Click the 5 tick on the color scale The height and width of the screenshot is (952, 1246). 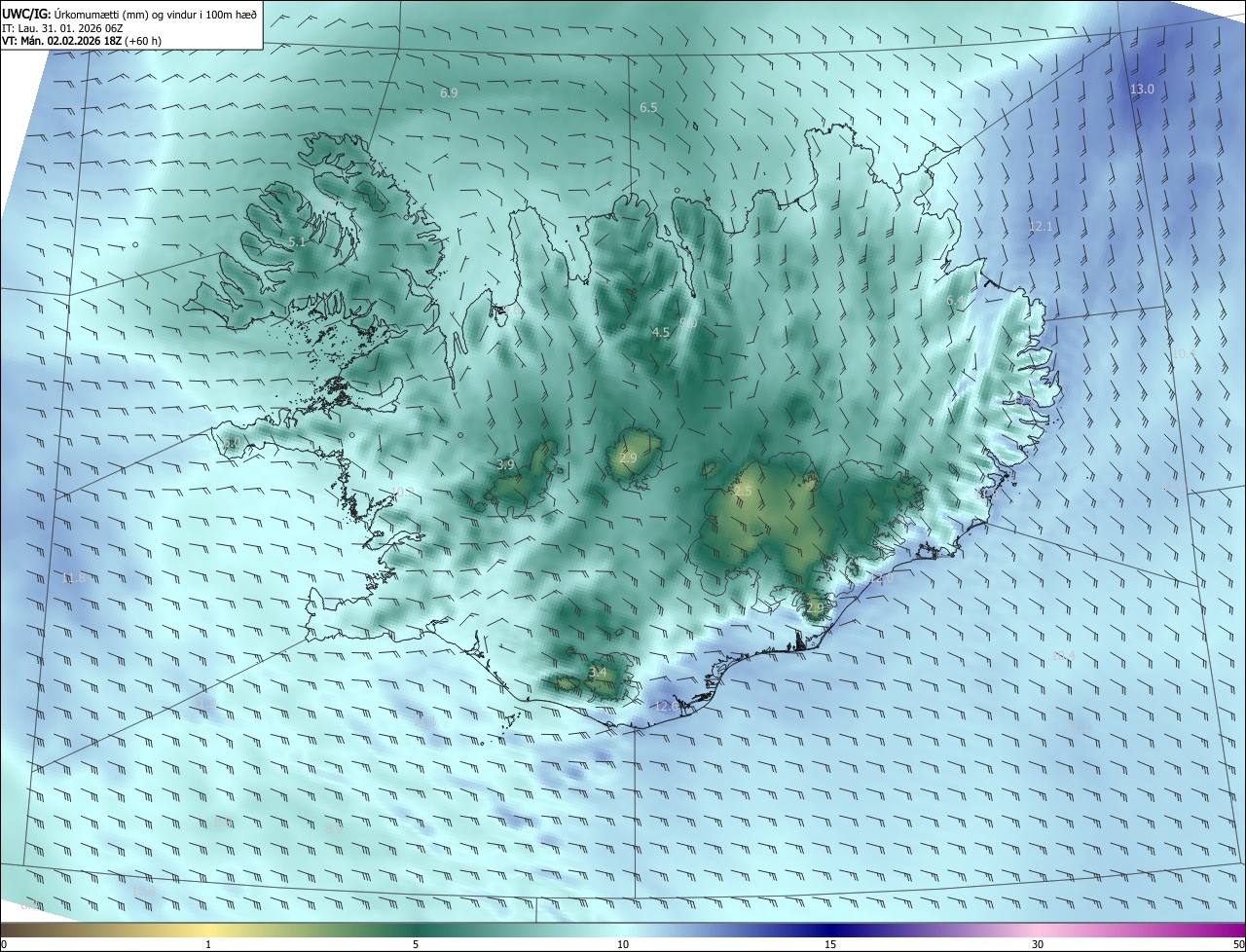[x=416, y=944]
